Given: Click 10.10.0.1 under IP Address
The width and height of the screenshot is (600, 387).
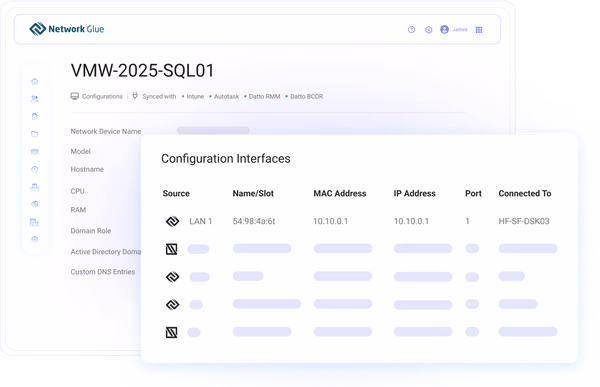Looking at the screenshot, I should coord(411,221).
